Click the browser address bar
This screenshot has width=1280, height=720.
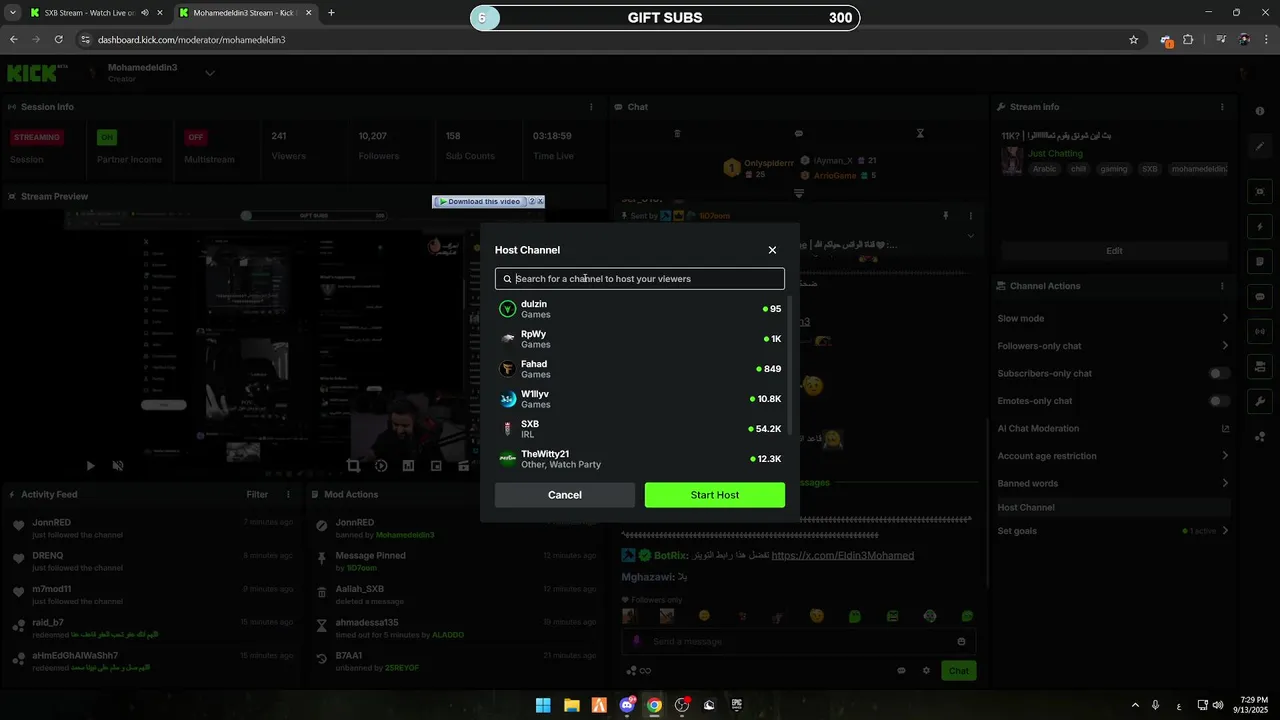[600, 40]
